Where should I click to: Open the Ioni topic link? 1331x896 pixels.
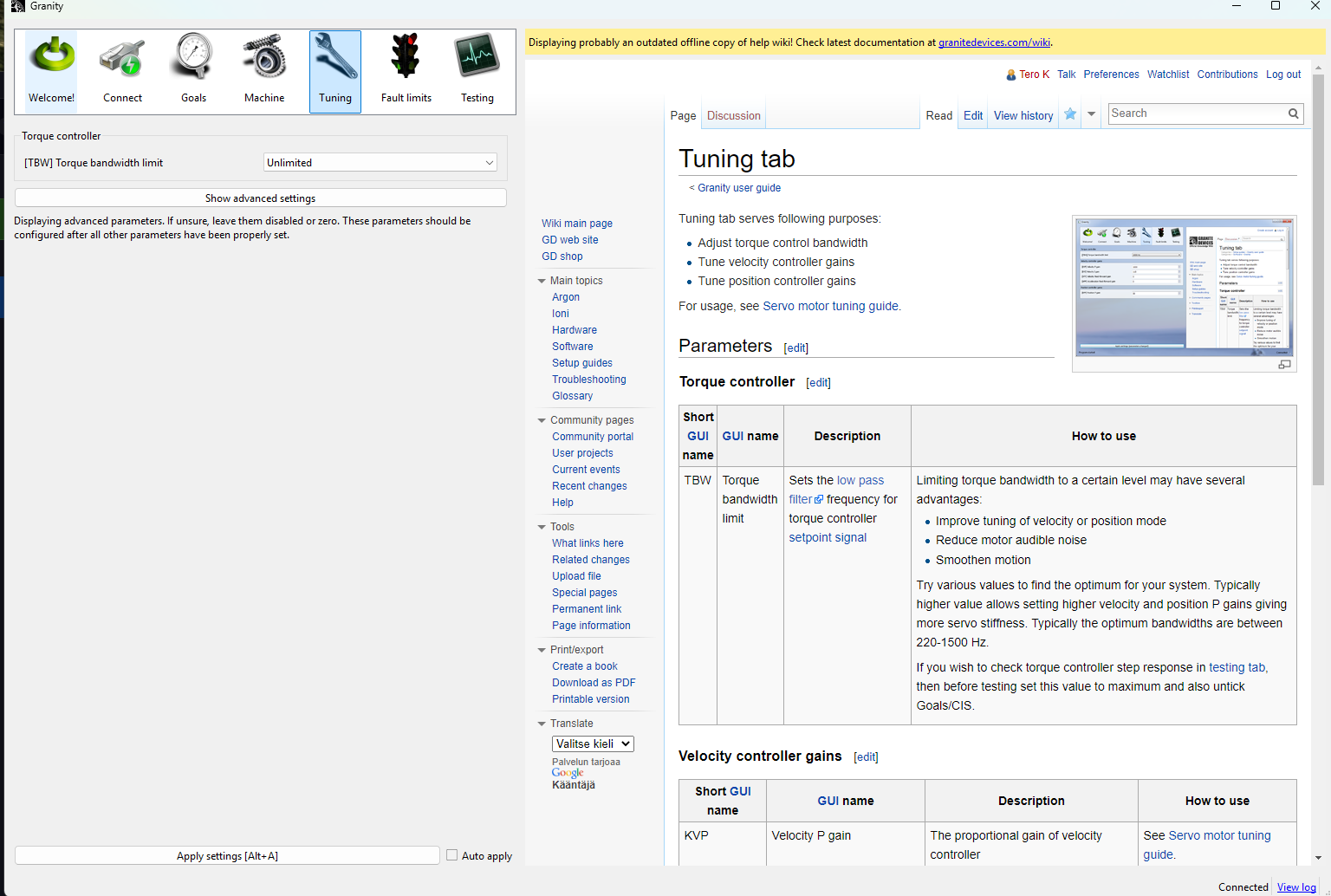(561, 314)
